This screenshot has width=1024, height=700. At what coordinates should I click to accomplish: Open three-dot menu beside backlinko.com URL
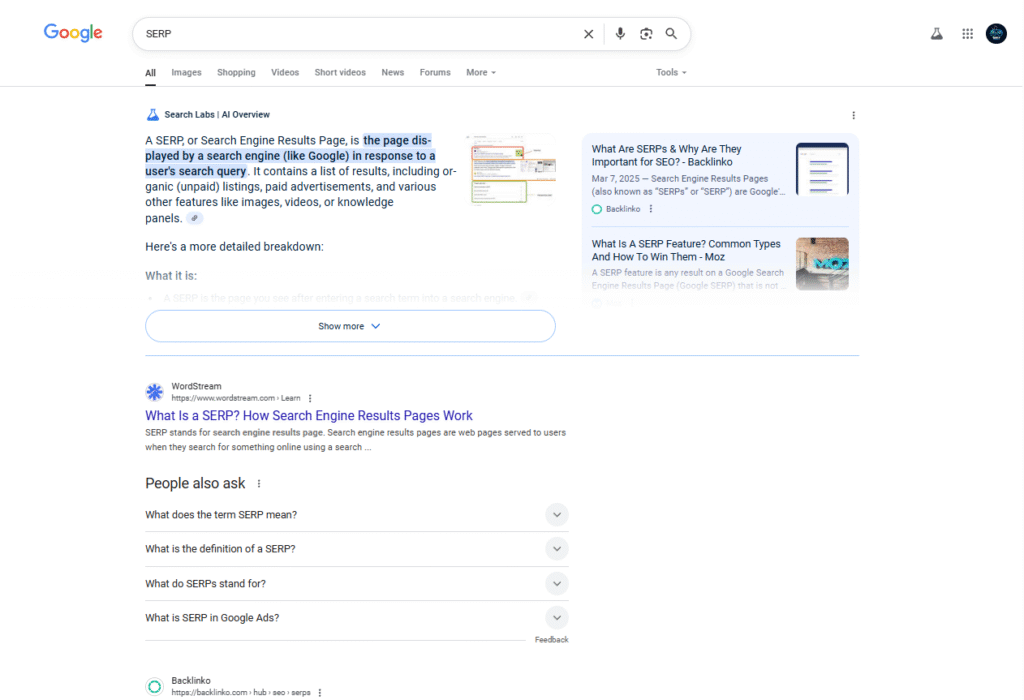click(319, 693)
